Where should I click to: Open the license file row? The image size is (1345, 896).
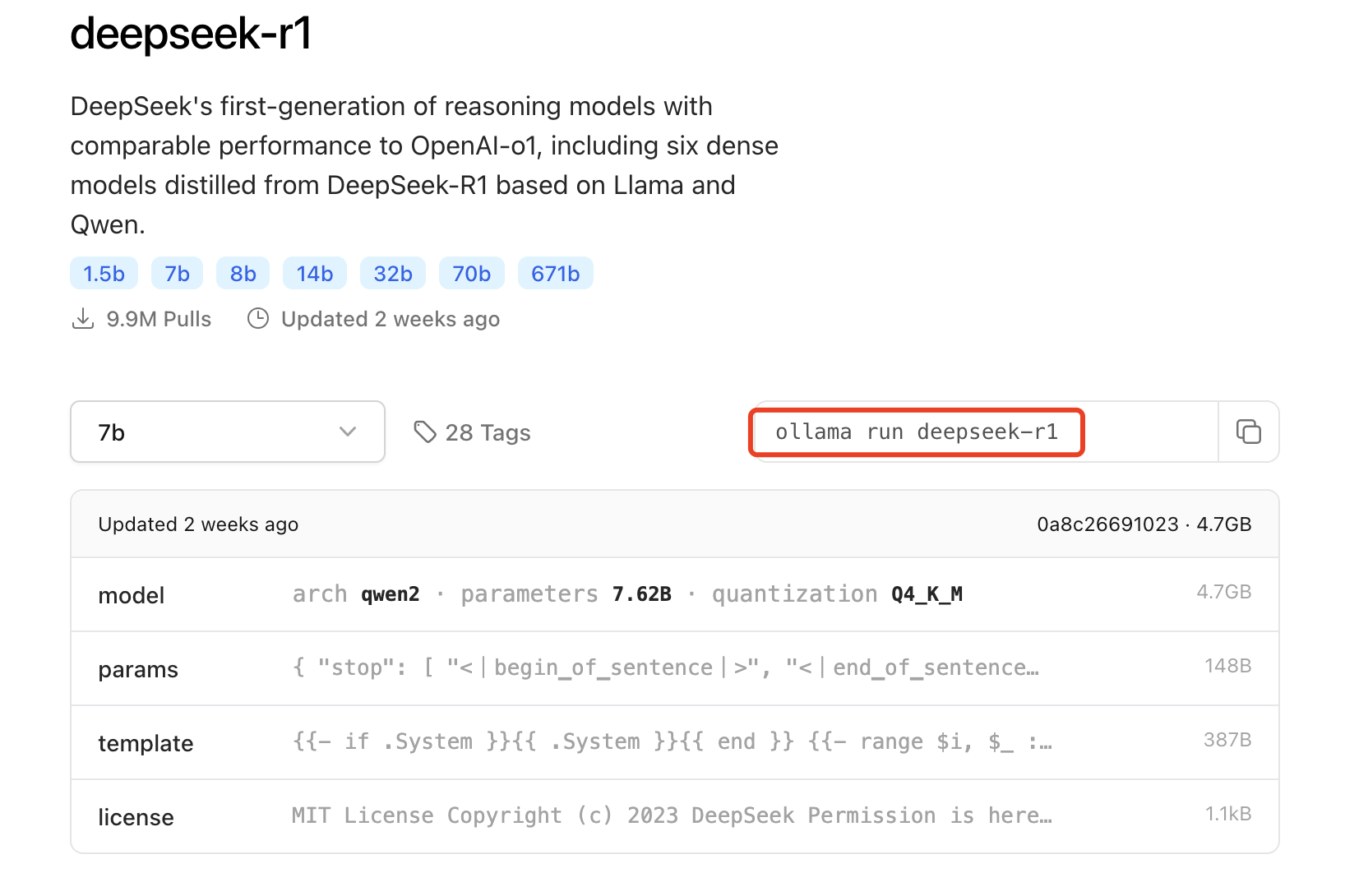point(675,816)
